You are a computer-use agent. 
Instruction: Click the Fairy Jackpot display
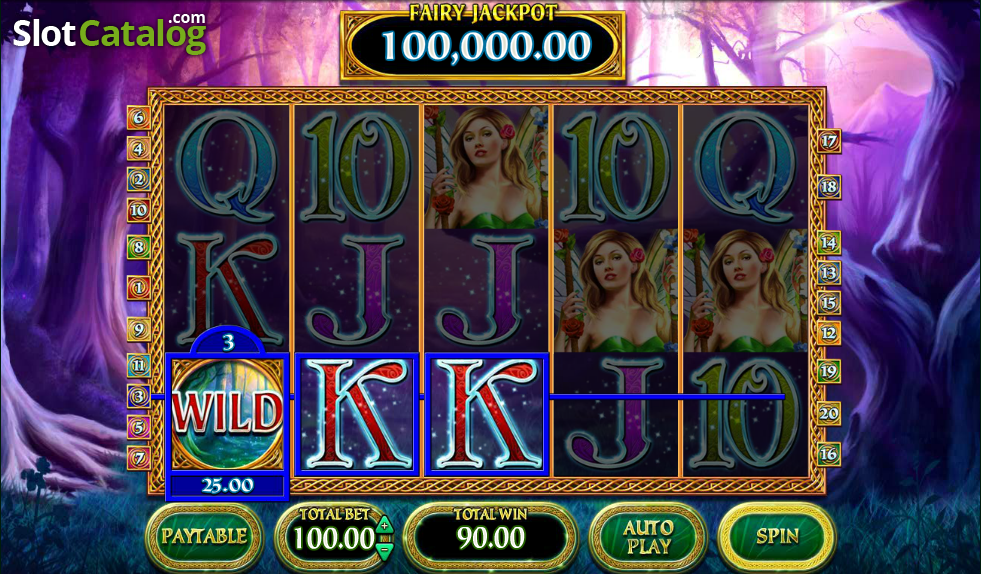pyautogui.click(x=483, y=44)
